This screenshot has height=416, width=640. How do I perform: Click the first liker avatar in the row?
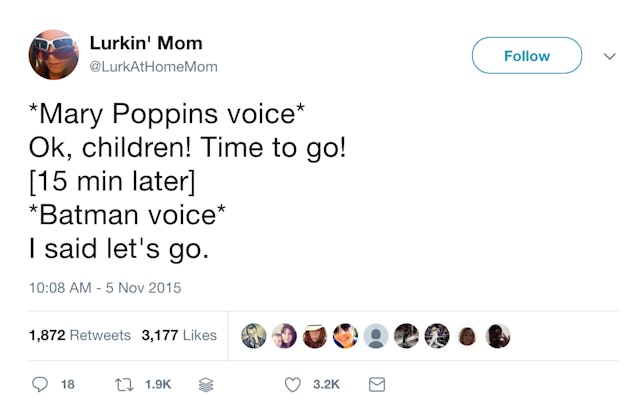[254, 336]
